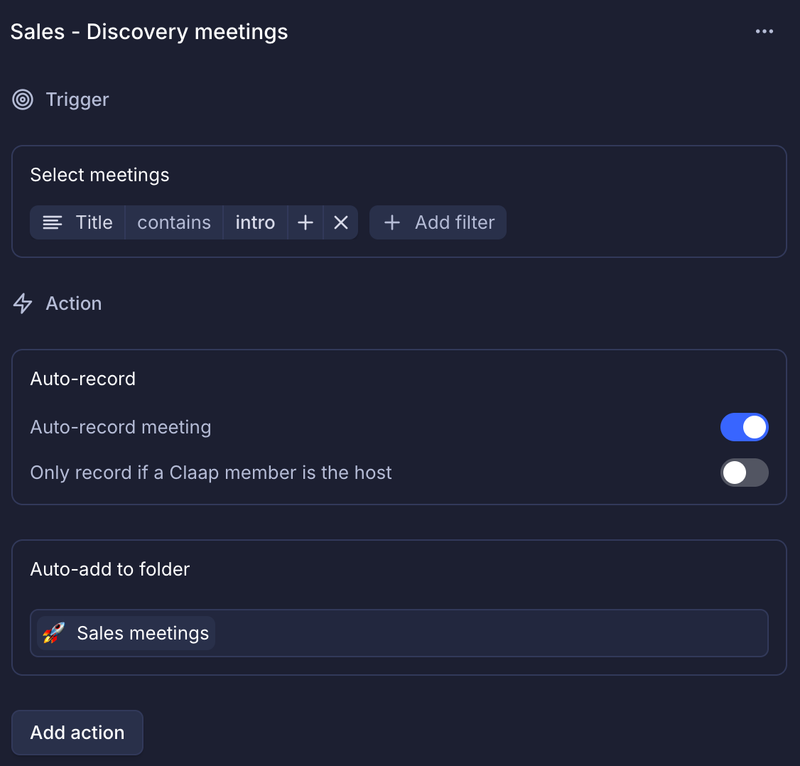Open the Title field dropdown
The image size is (800, 766).
coord(78,223)
